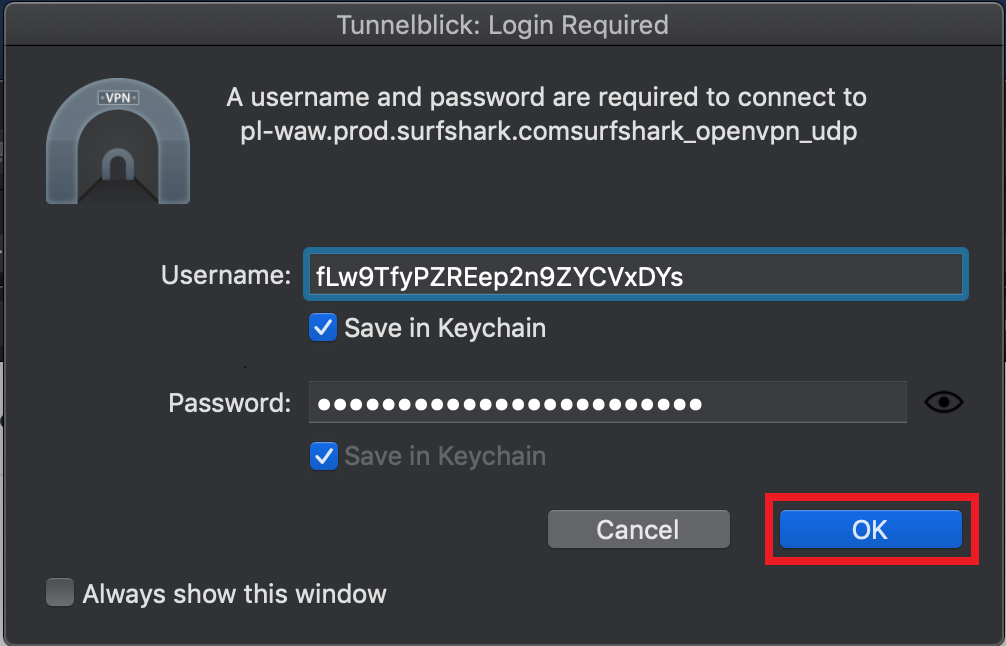1006x646 pixels.
Task: Click the username value fLw9TfyPZREep2n9ZYCVxDYs
Action: coord(635,275)
